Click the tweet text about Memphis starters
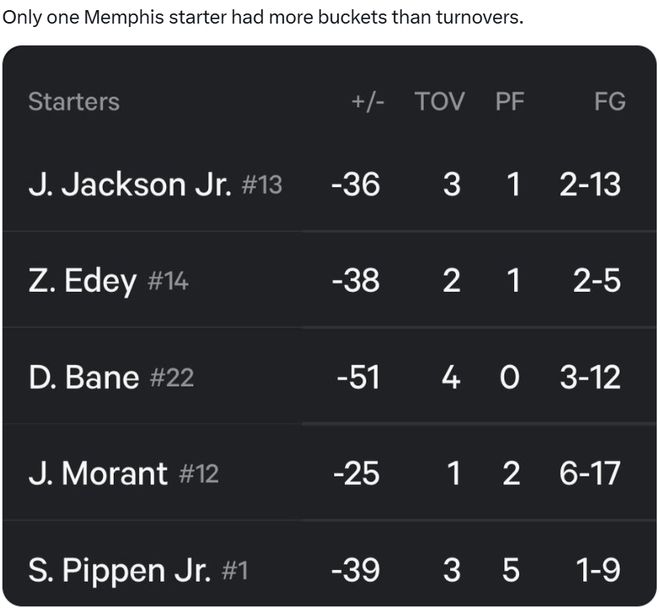 click(x=263, y=18)
